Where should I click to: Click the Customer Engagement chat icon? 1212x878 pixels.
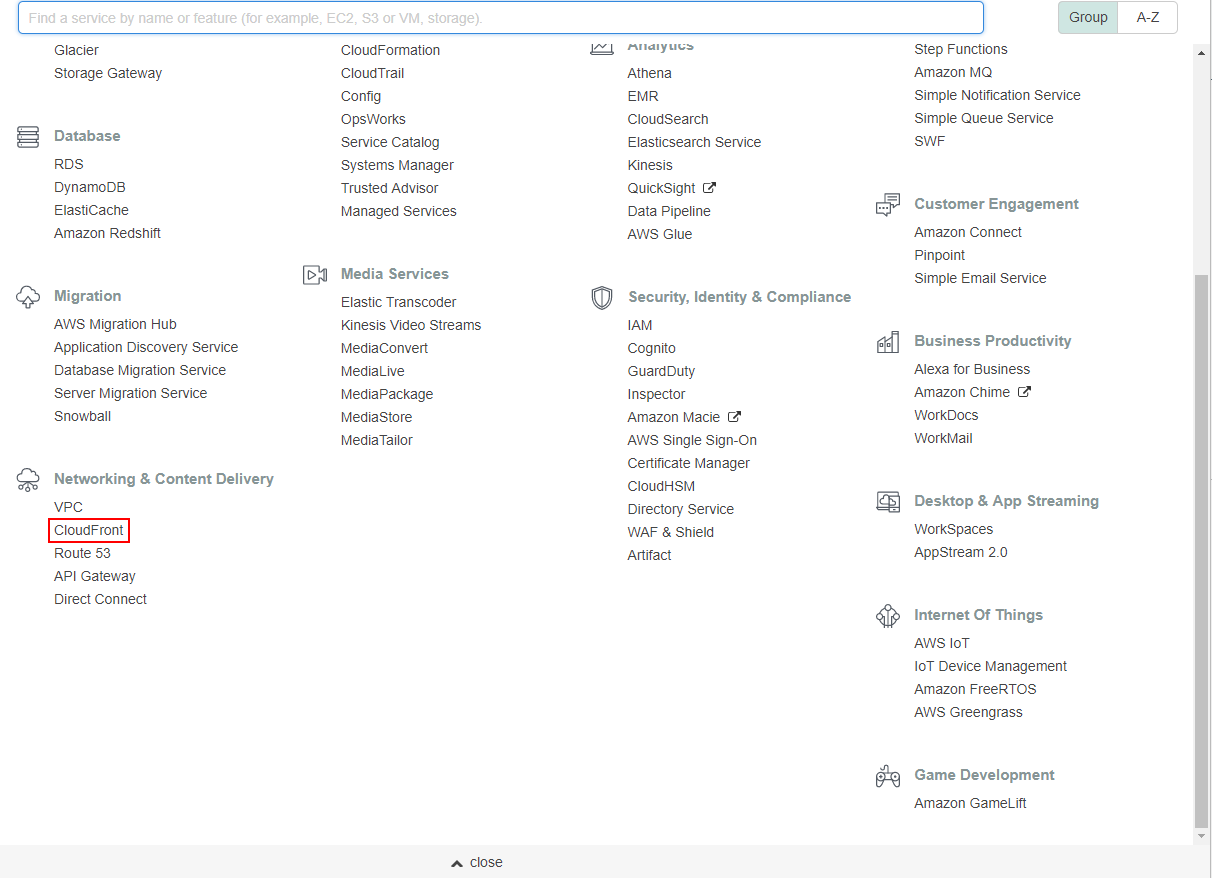coord(888,205)
